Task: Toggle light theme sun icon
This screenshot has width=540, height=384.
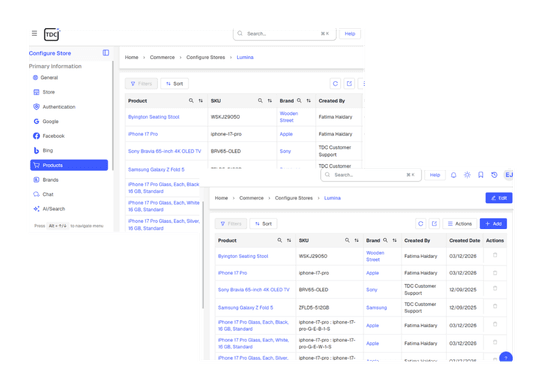Action: click(467, 175)
